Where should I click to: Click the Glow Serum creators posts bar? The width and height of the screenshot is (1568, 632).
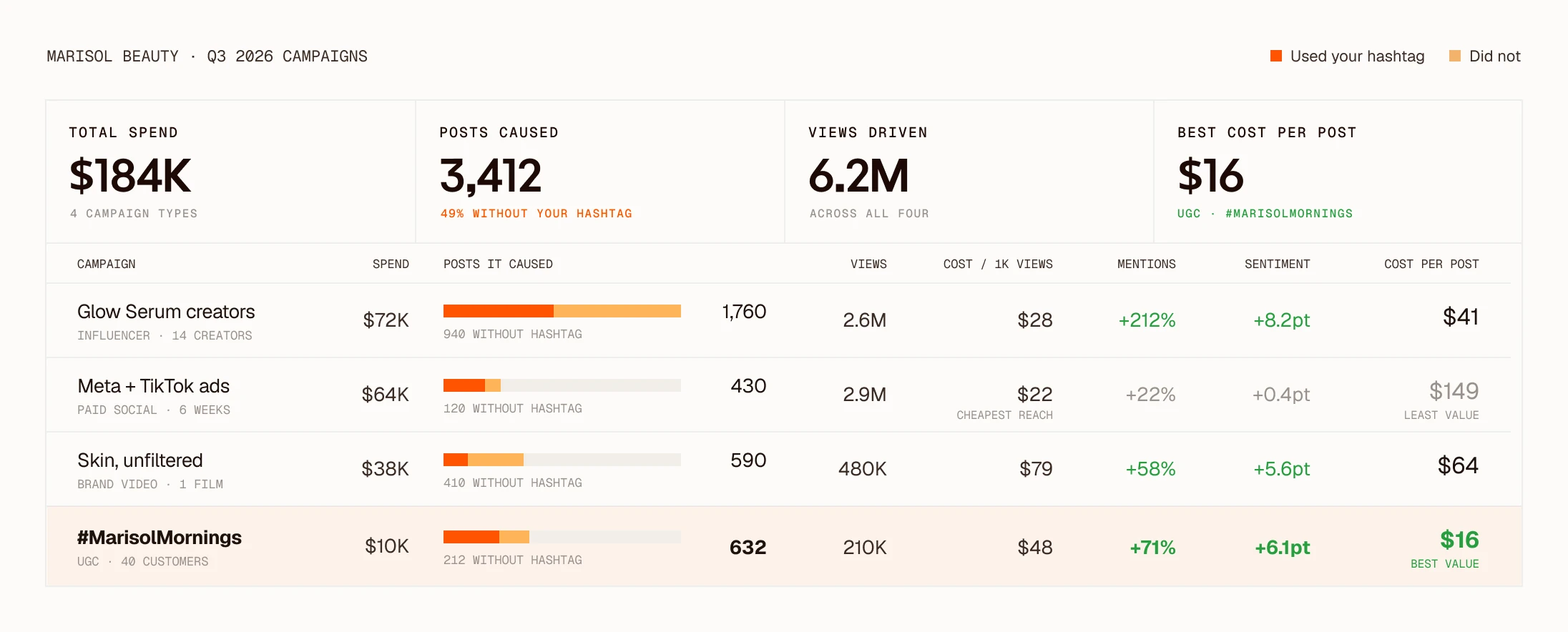562,311
